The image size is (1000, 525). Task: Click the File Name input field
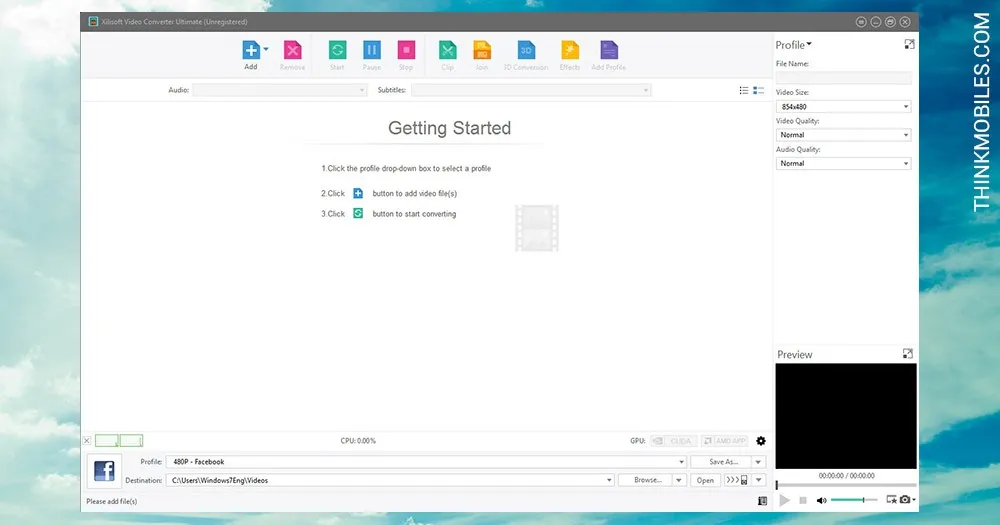click(843, 78)
